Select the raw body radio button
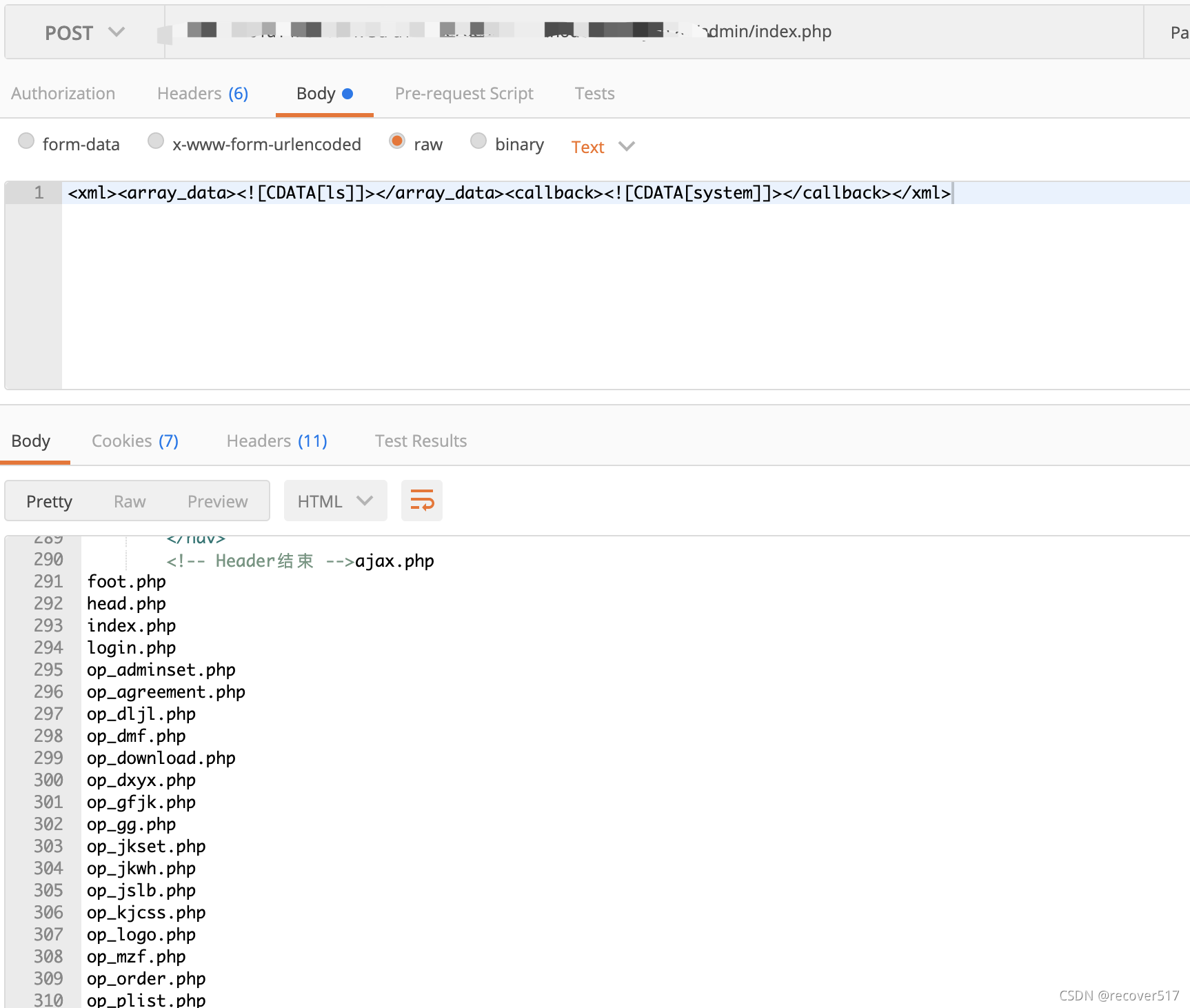This screenshot has width=1190, height=1008. (x=397, y=141)
